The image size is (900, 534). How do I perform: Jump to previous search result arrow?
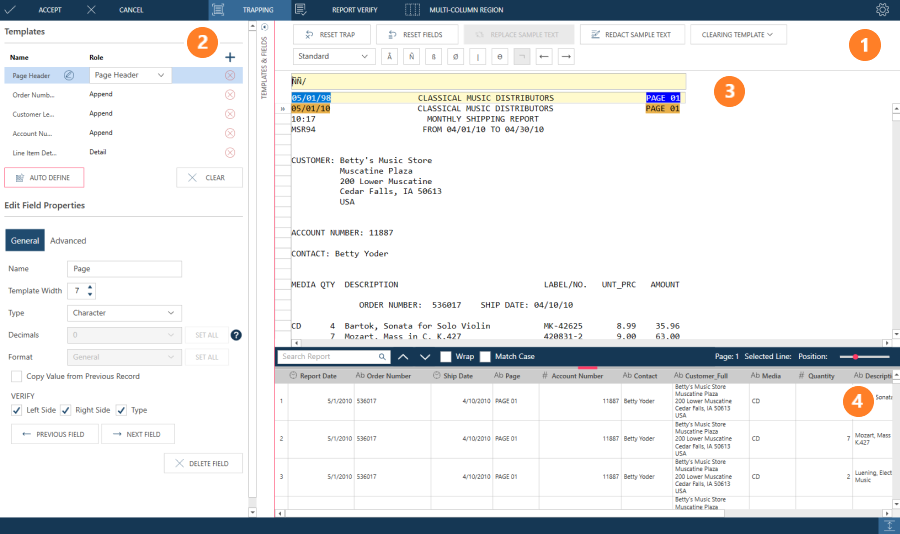[403, 356]
